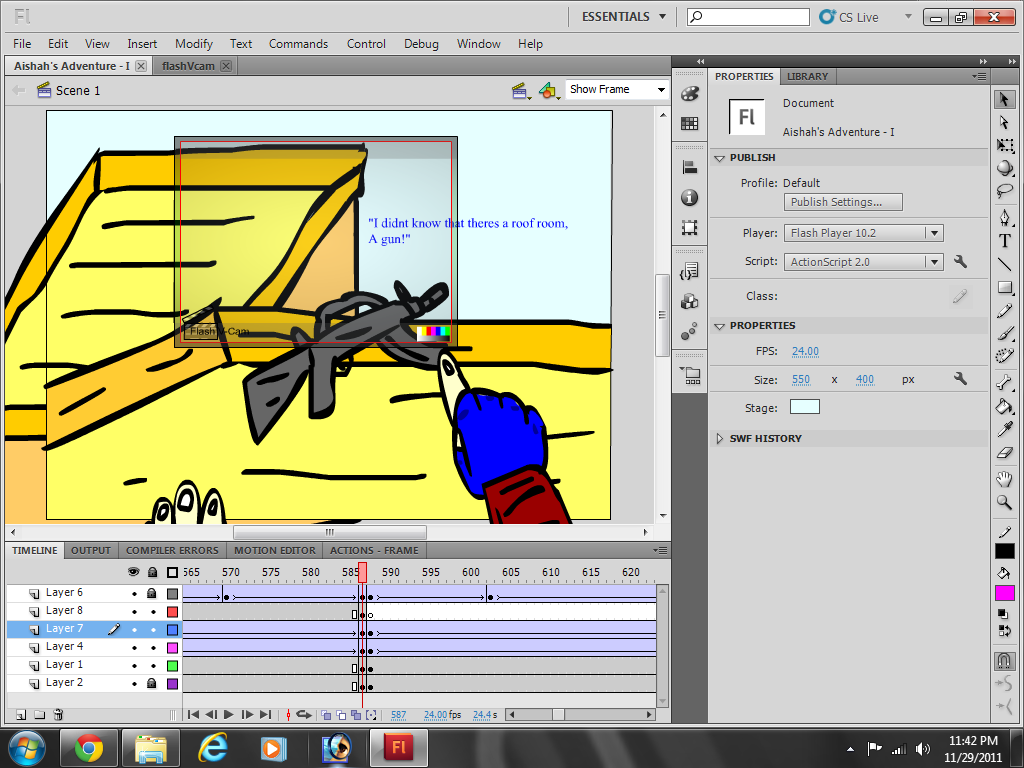Viewport: 1024px width, 768px height.
Task: Select the Rectangle tool
Action: (x=1004, y=287)
